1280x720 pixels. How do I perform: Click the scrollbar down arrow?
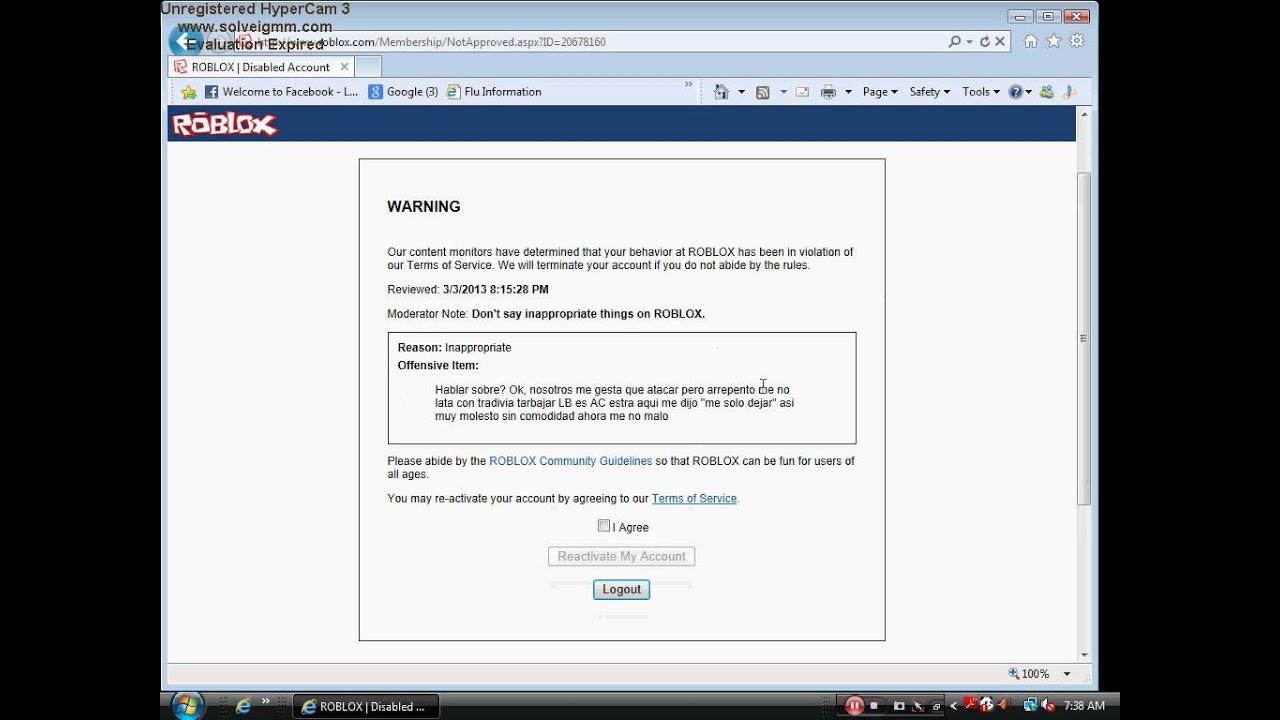tap(1084, 655)
